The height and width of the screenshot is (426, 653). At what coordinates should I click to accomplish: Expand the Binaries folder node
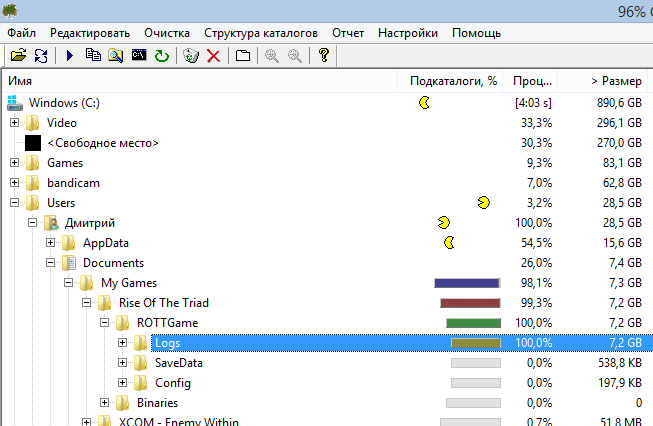point(104,402)
